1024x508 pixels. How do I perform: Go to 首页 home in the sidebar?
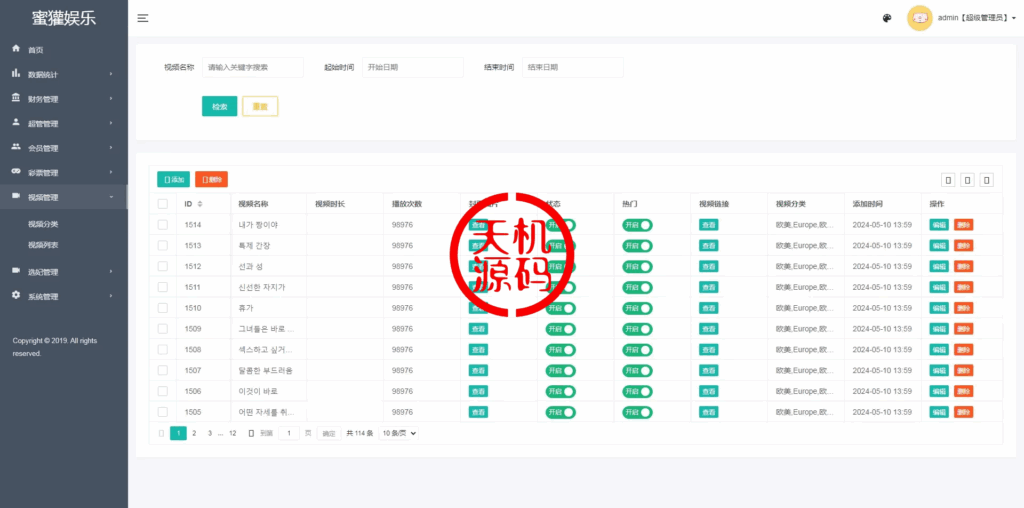(x=36, y=49)
